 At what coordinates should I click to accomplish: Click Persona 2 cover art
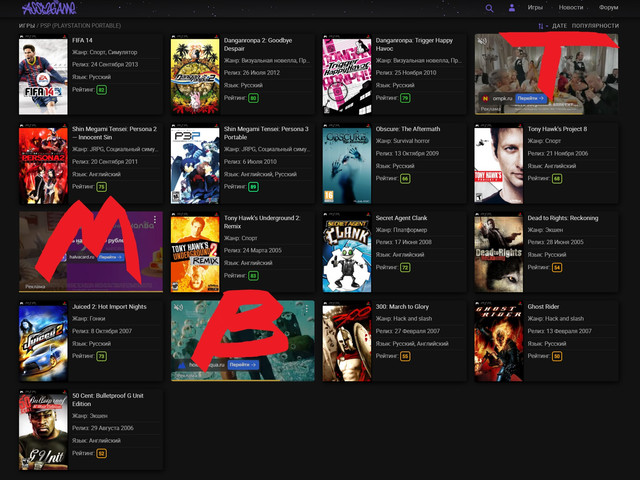tap(43, 163)
